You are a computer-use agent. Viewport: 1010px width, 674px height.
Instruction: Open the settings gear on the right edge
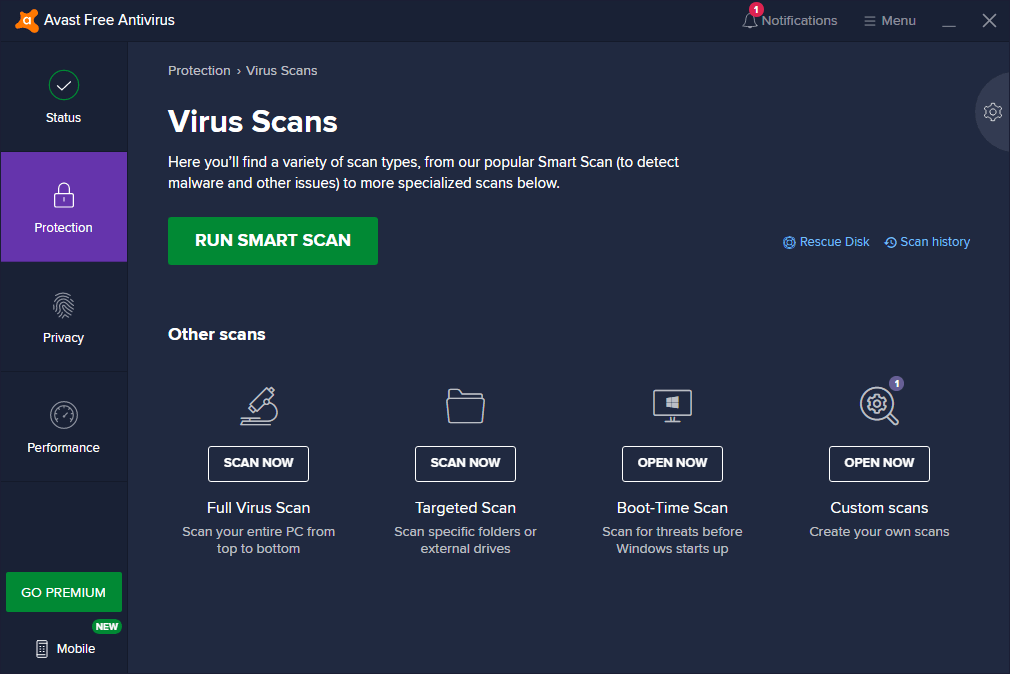(992, 112)
